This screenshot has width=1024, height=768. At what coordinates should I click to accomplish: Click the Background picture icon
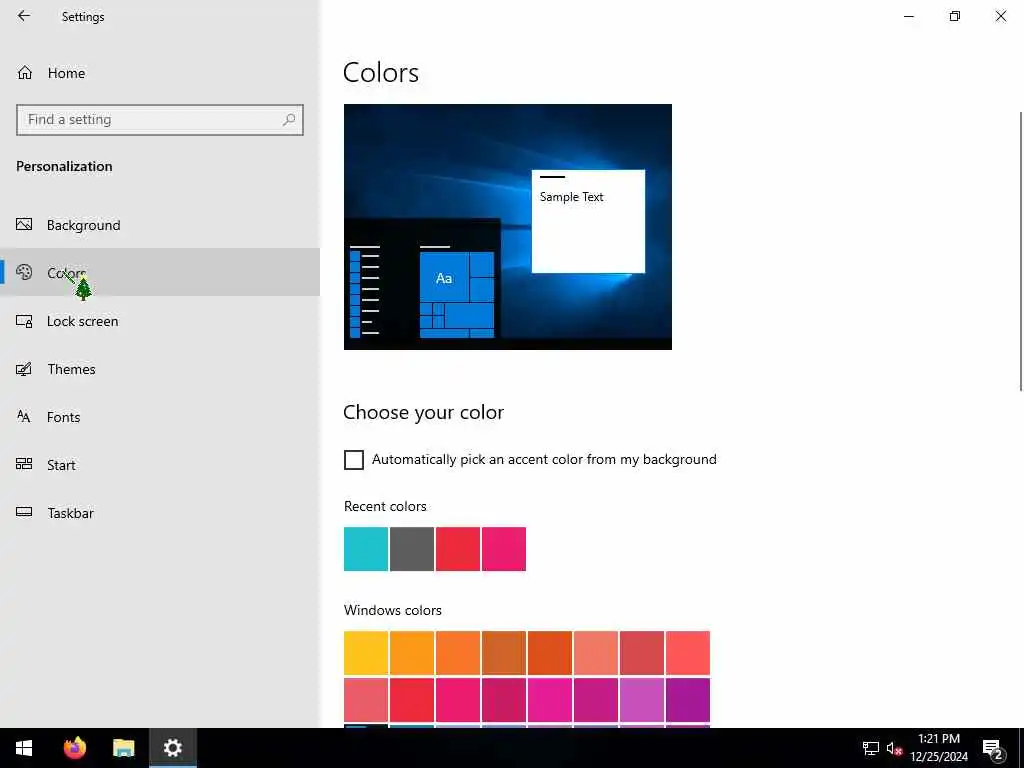coord(24,225)
